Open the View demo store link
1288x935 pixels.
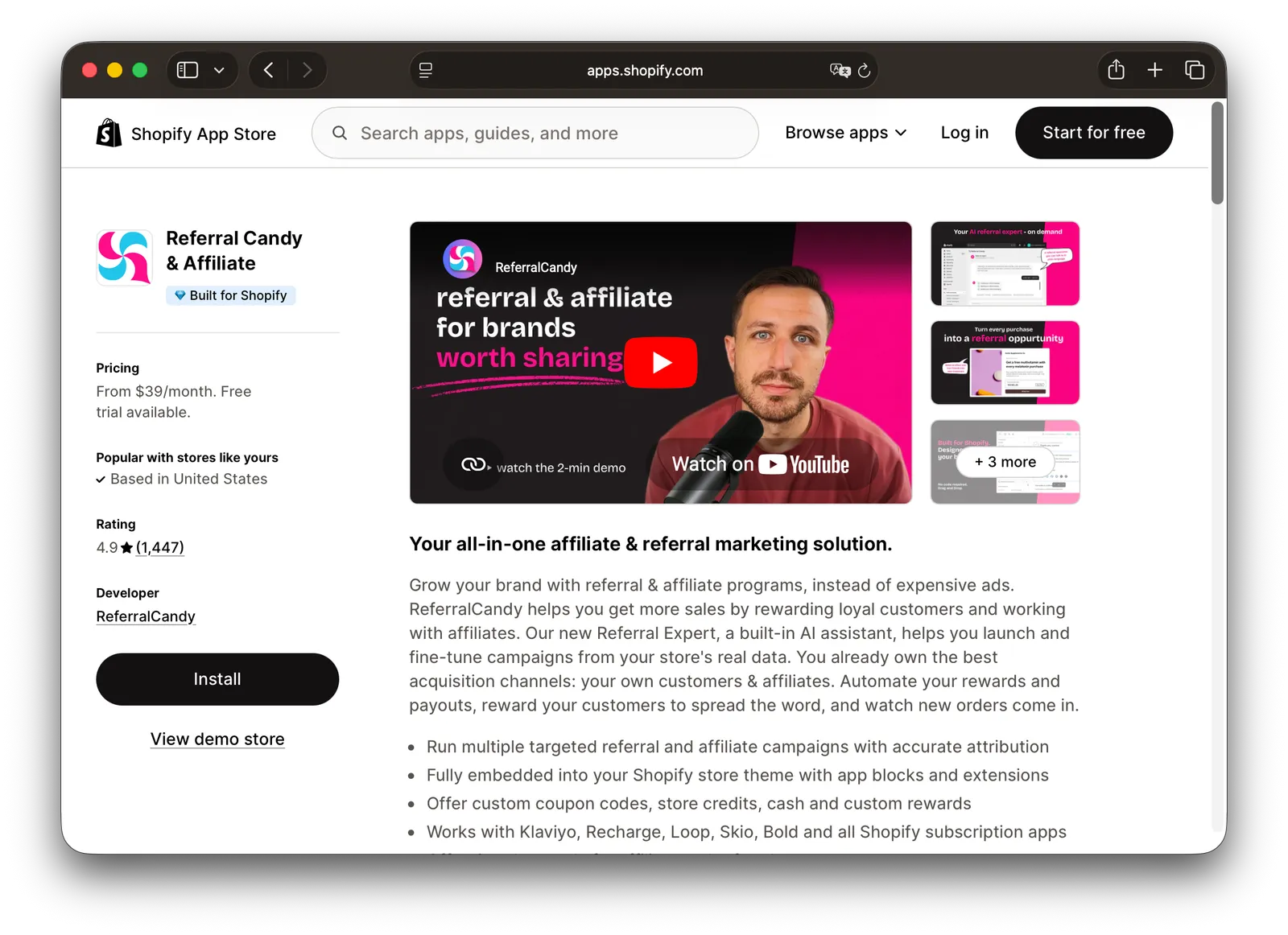click(217, 739)
